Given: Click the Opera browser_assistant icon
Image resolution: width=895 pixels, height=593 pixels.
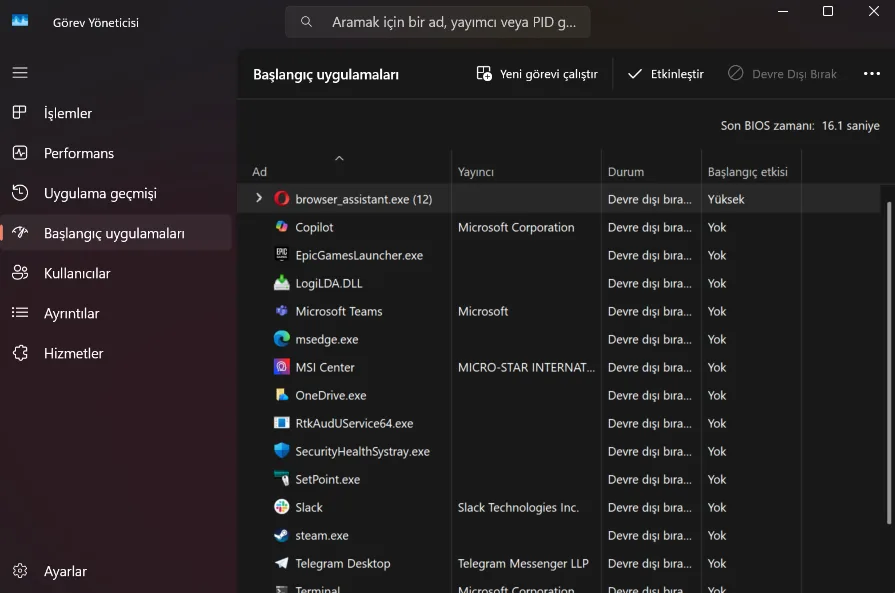Looking at the screenshot, I should (x=281, y=199).
